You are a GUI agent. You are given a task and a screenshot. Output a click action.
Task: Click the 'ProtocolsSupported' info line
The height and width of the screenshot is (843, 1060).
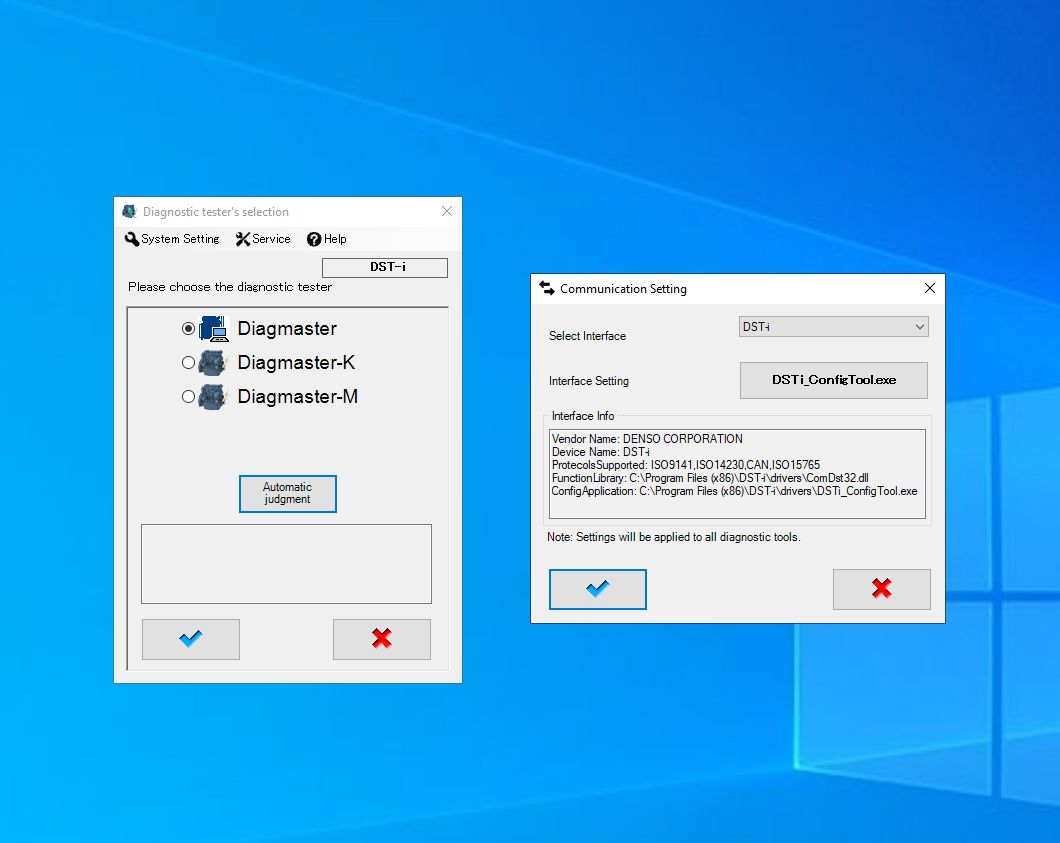[x=685, y=465]
